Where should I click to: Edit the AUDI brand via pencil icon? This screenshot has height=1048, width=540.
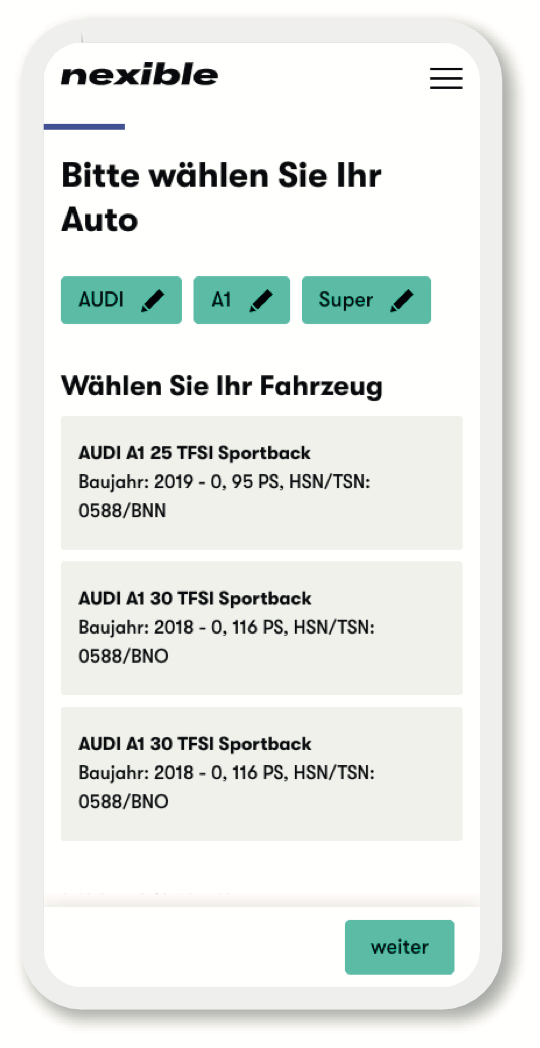152,300
